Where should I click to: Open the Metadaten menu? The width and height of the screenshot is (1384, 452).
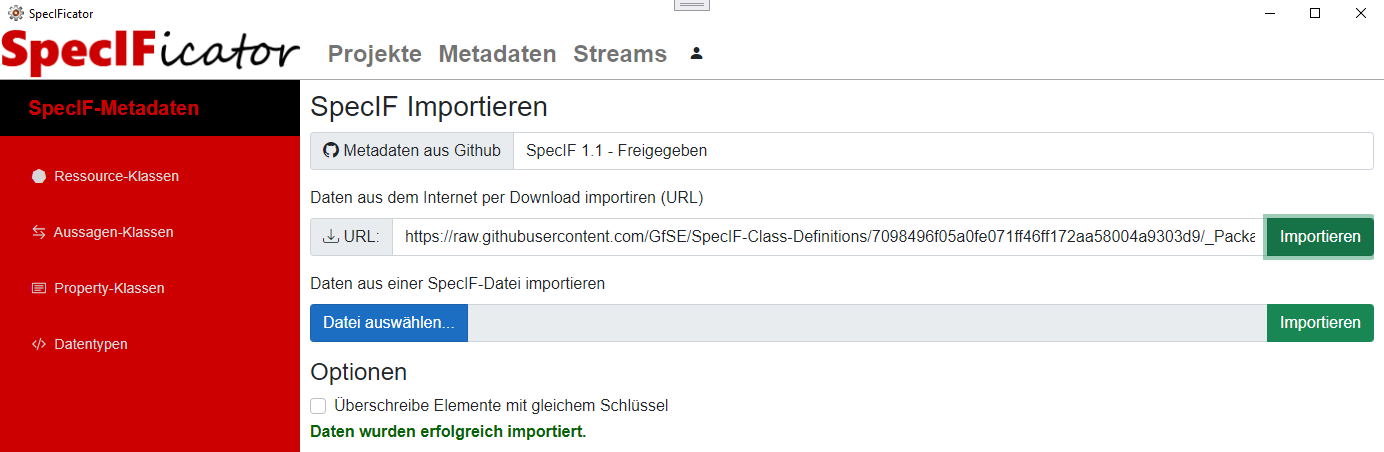(x=497, y=54)
